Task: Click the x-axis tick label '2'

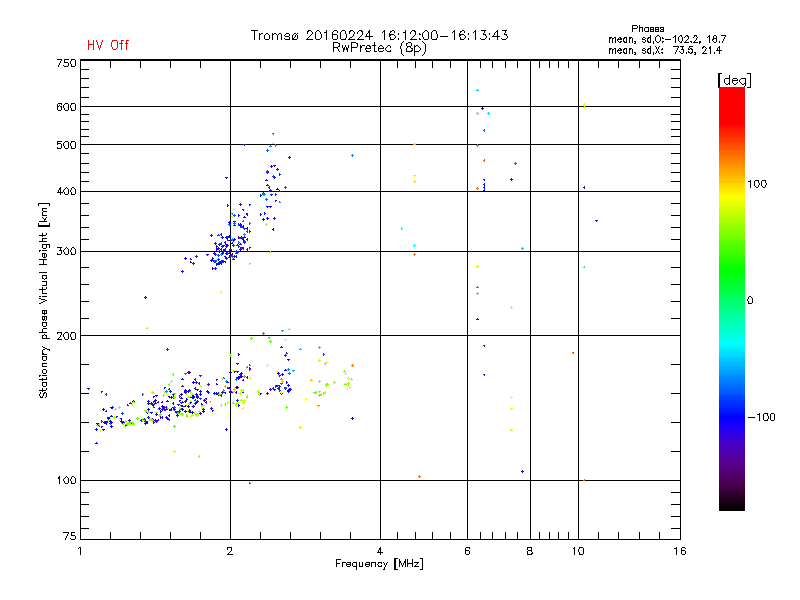Action: point(230,551)
